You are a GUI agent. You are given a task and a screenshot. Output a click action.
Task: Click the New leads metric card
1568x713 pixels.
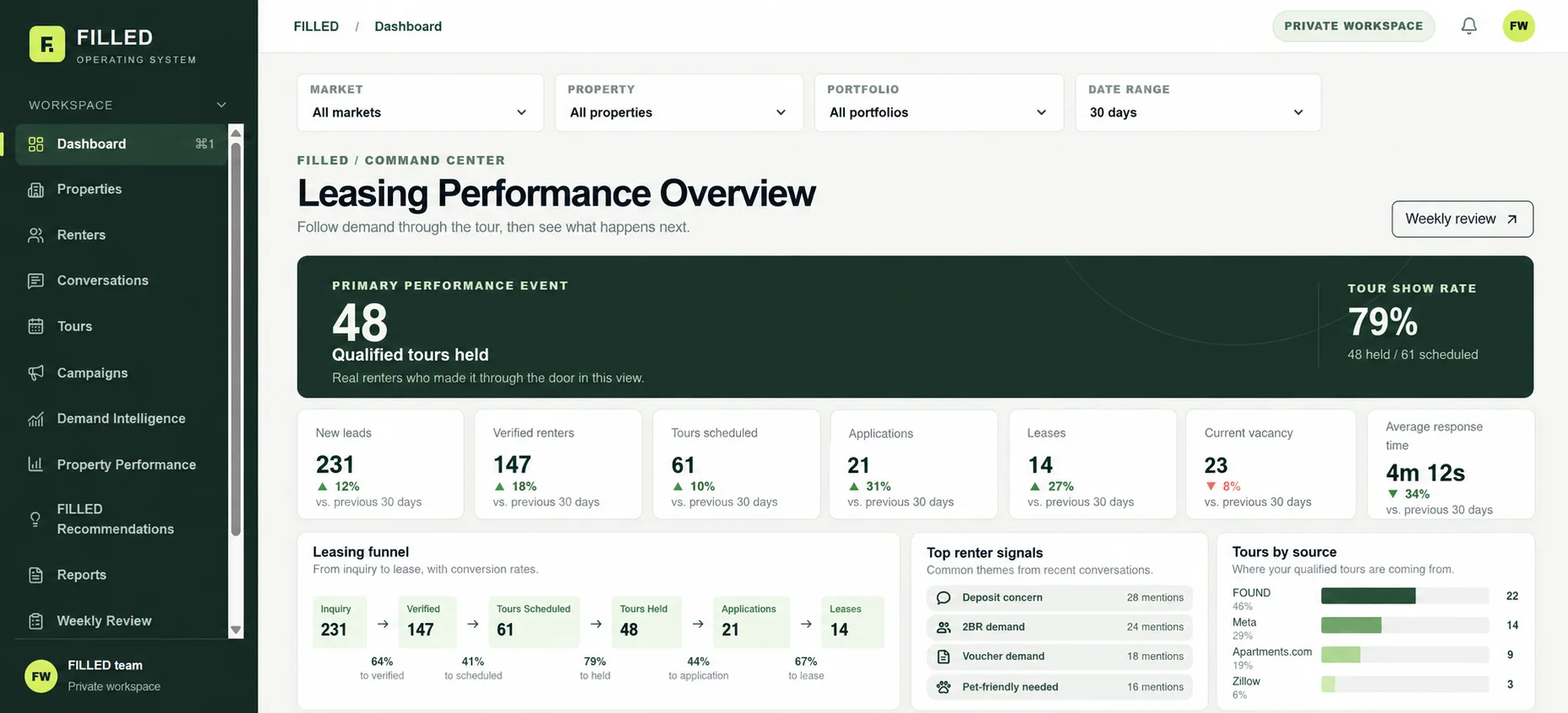coord(380,464)
